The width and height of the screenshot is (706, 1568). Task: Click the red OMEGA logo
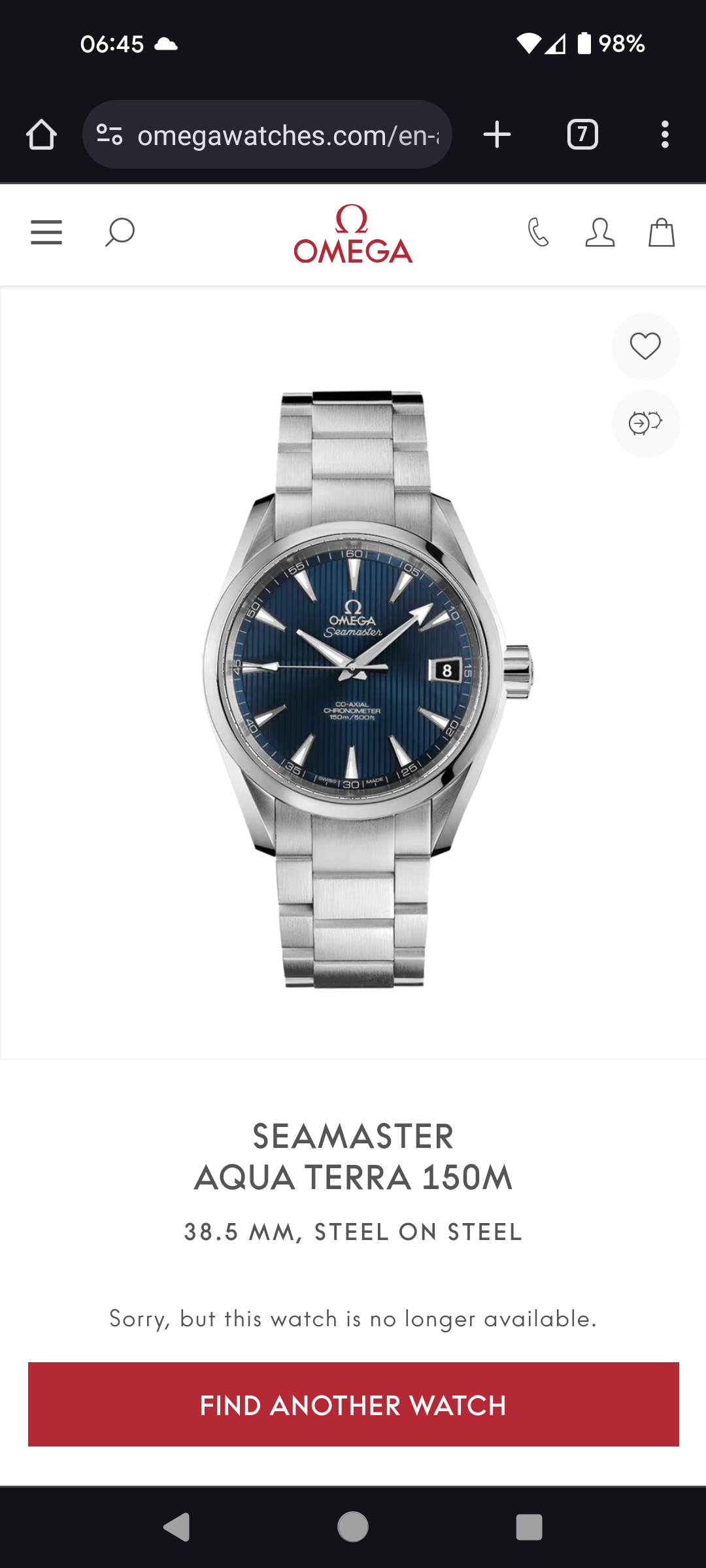click(x=353, y=234)
